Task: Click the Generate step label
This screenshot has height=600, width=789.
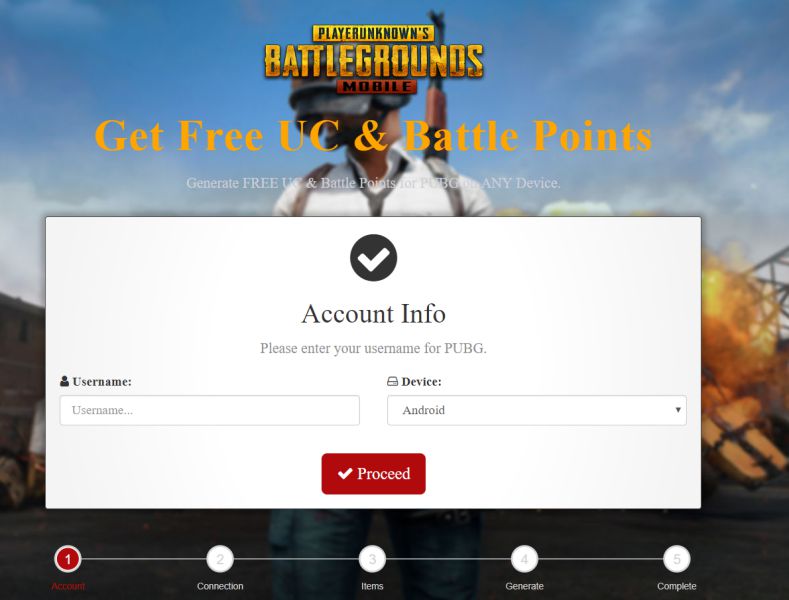Action: 524,586
